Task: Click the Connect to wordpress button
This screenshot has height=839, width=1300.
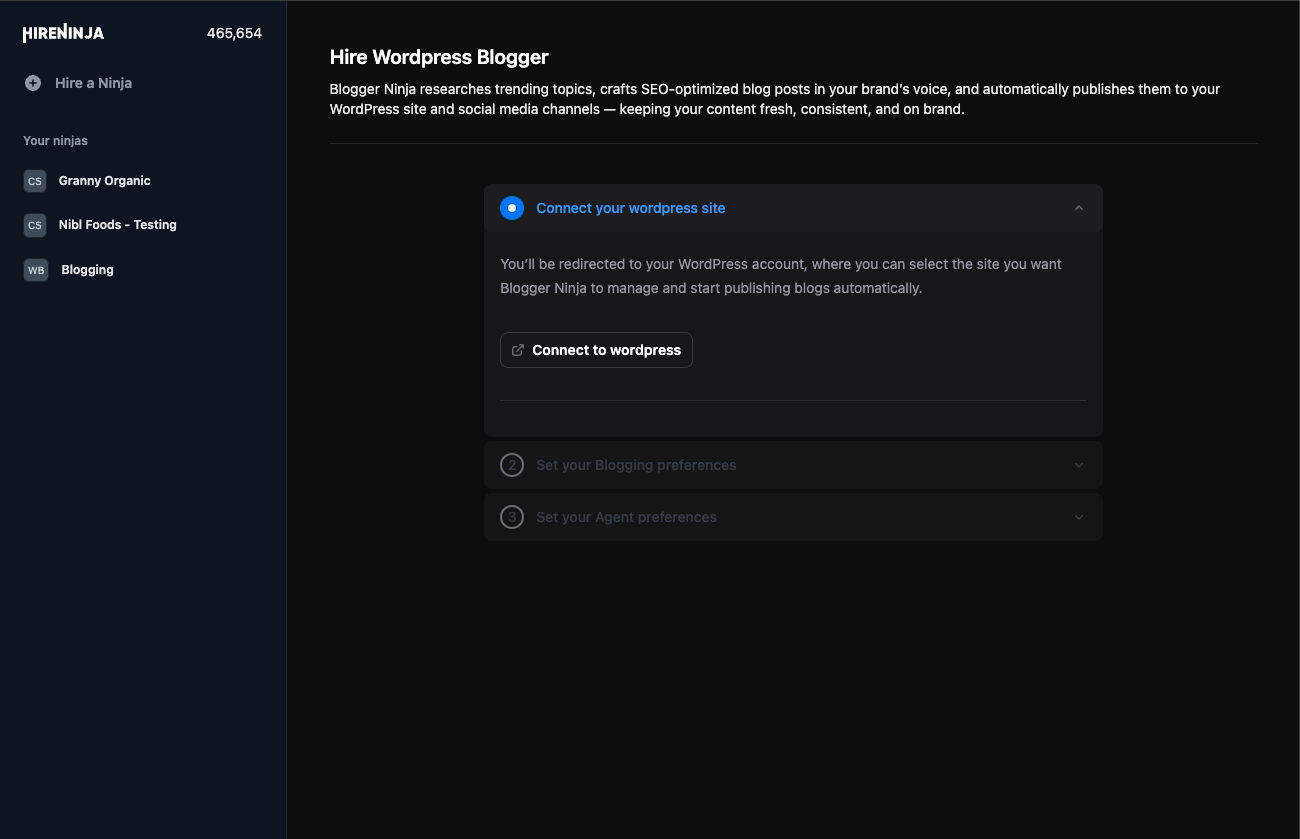Action: click(x=596, y=350)
